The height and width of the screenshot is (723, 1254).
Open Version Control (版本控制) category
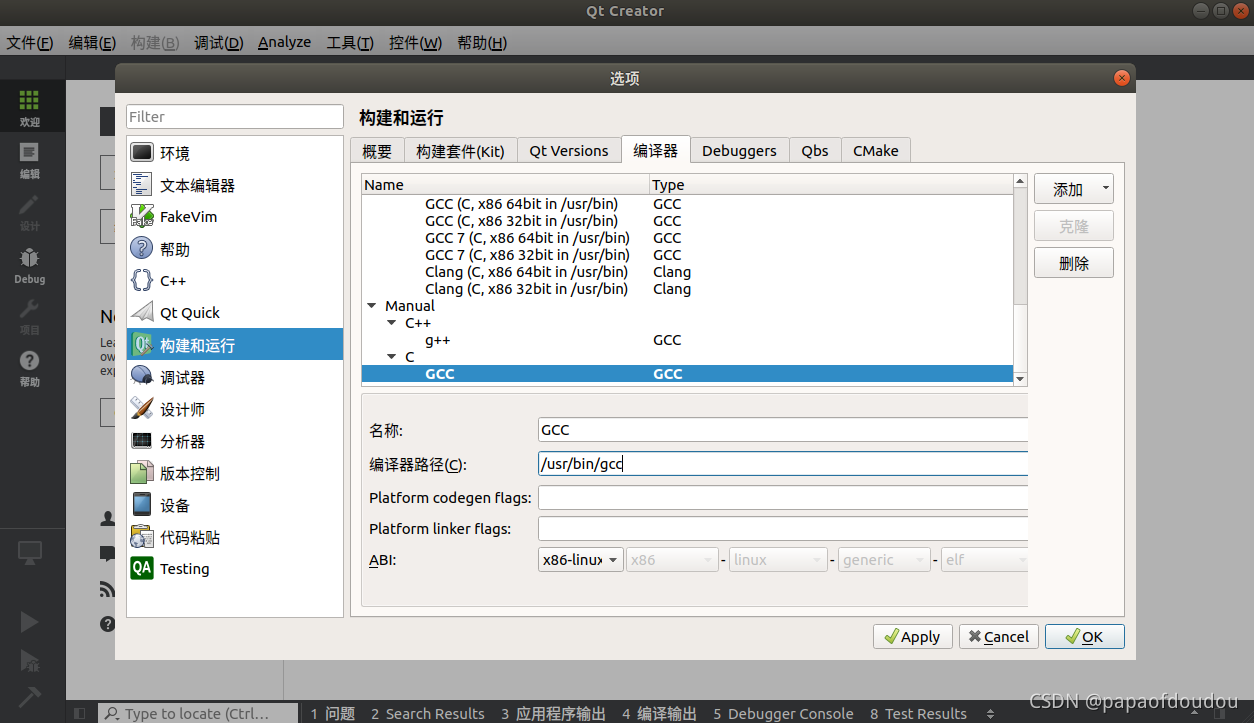pyautogui.click(x=235, y=473)
